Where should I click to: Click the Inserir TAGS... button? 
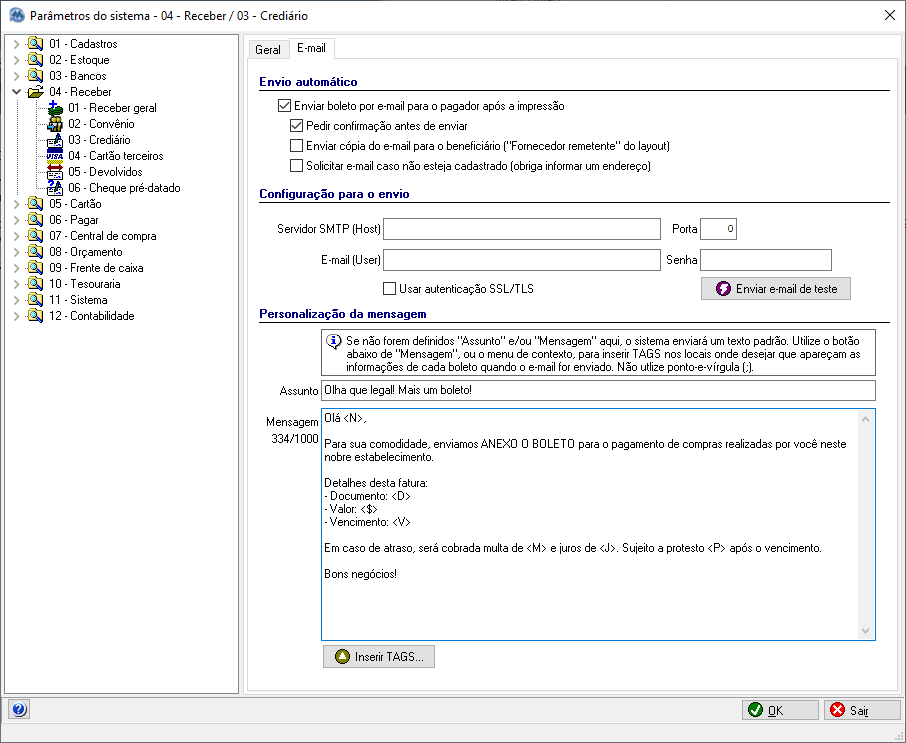[x=378, y=656]
